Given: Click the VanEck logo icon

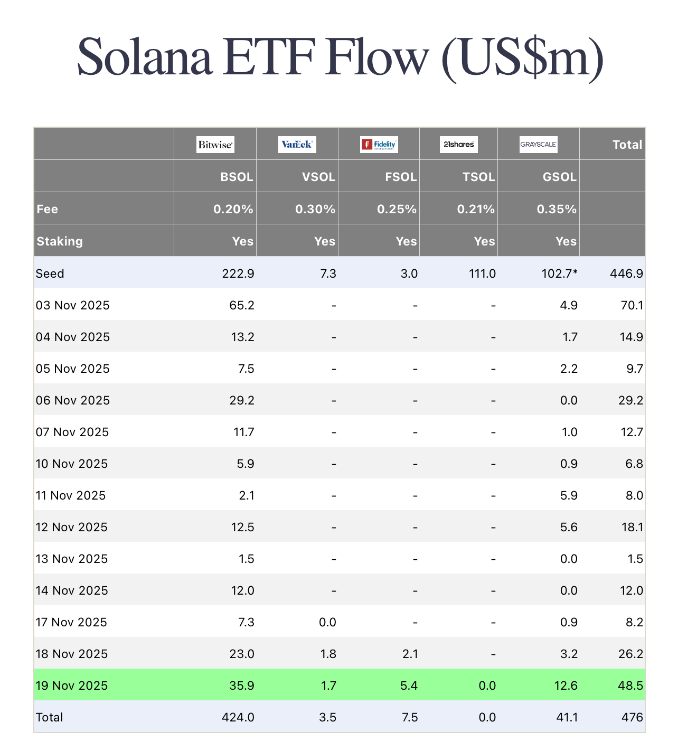Looking at the screenshot, I should 297,145.
